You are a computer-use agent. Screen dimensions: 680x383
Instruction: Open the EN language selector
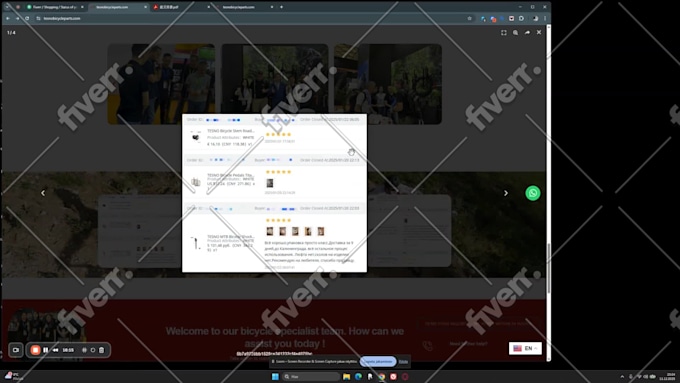pos(525,348)
